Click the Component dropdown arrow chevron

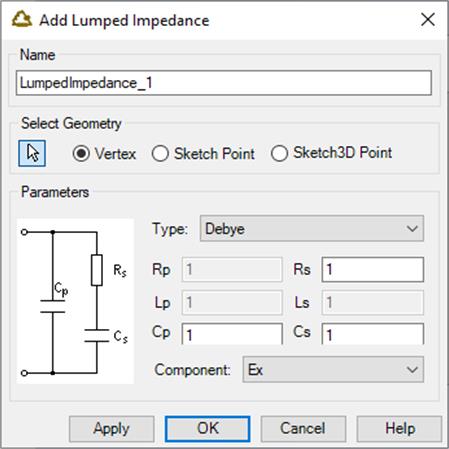coord(412,370)
